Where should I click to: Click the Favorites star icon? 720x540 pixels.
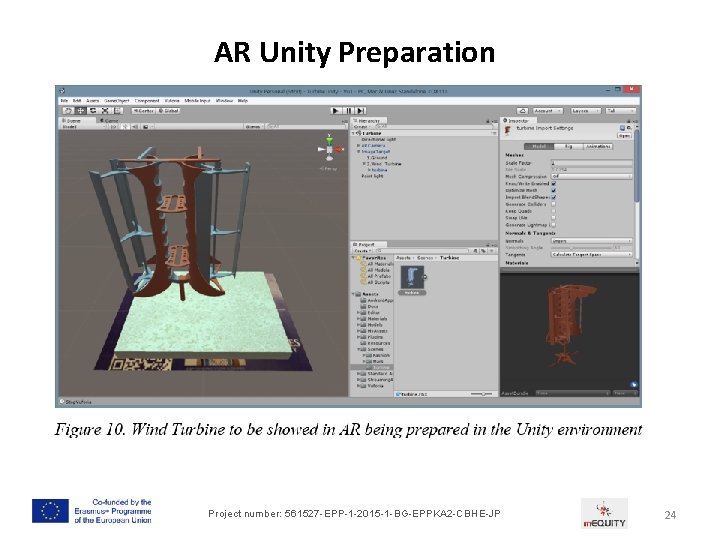coord(359,258)
